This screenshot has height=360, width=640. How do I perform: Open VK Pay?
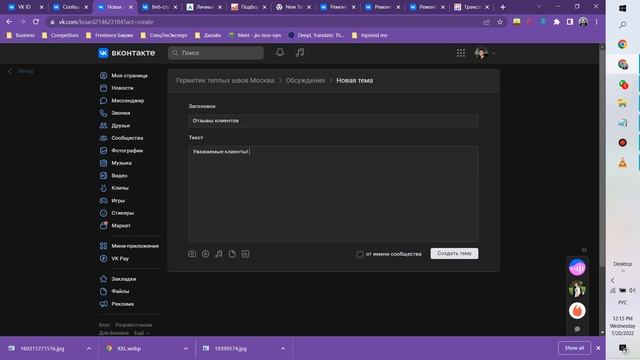point(115,258)
